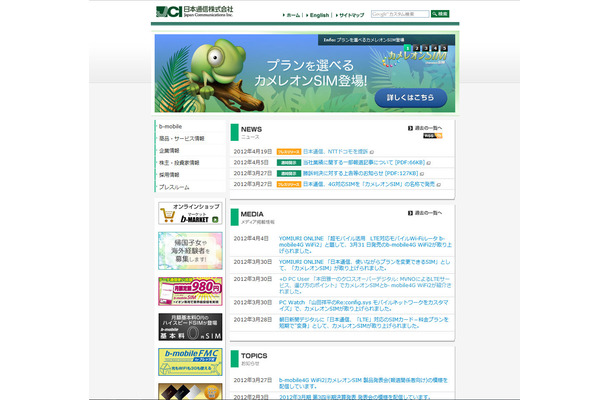Open the b-mobile sidebar menu item
610x400 pixels.
click(170, 126)
